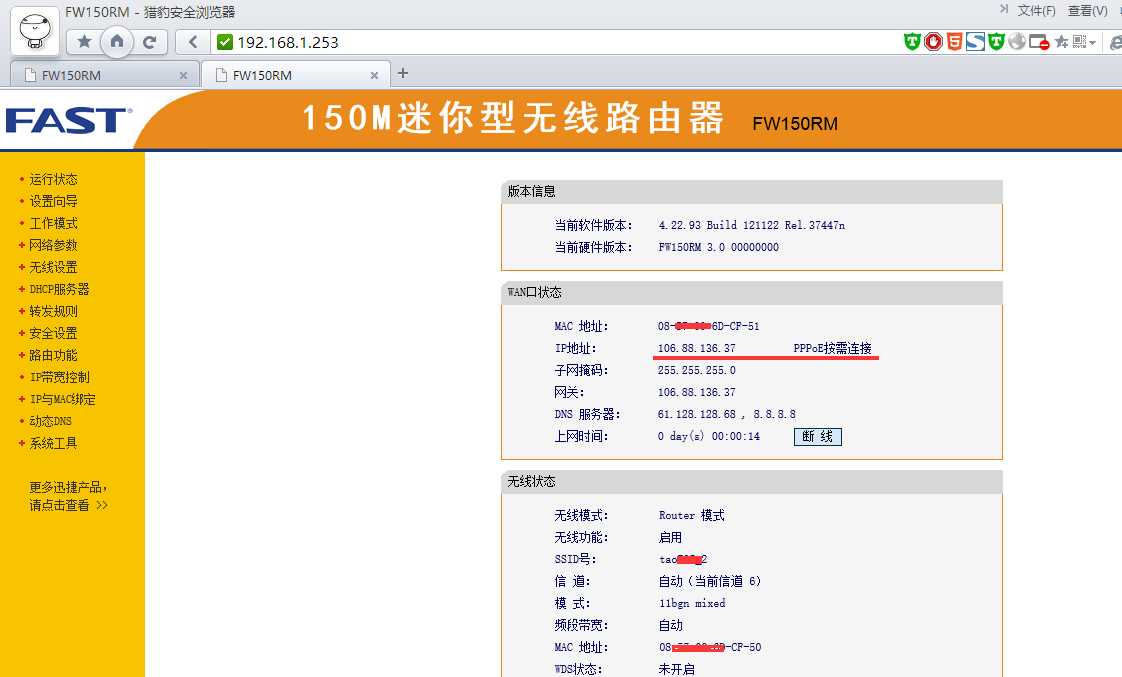This screenshot has height=677, width=1122.
Task: Click the grey globe extension icon
Action: click(1017, 42)
